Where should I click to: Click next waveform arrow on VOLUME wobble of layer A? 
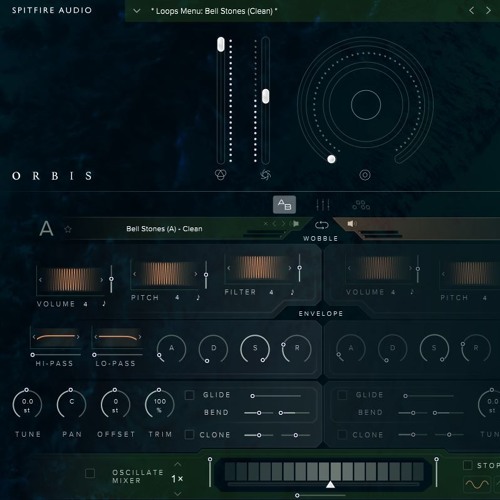[x=101, y=280]
